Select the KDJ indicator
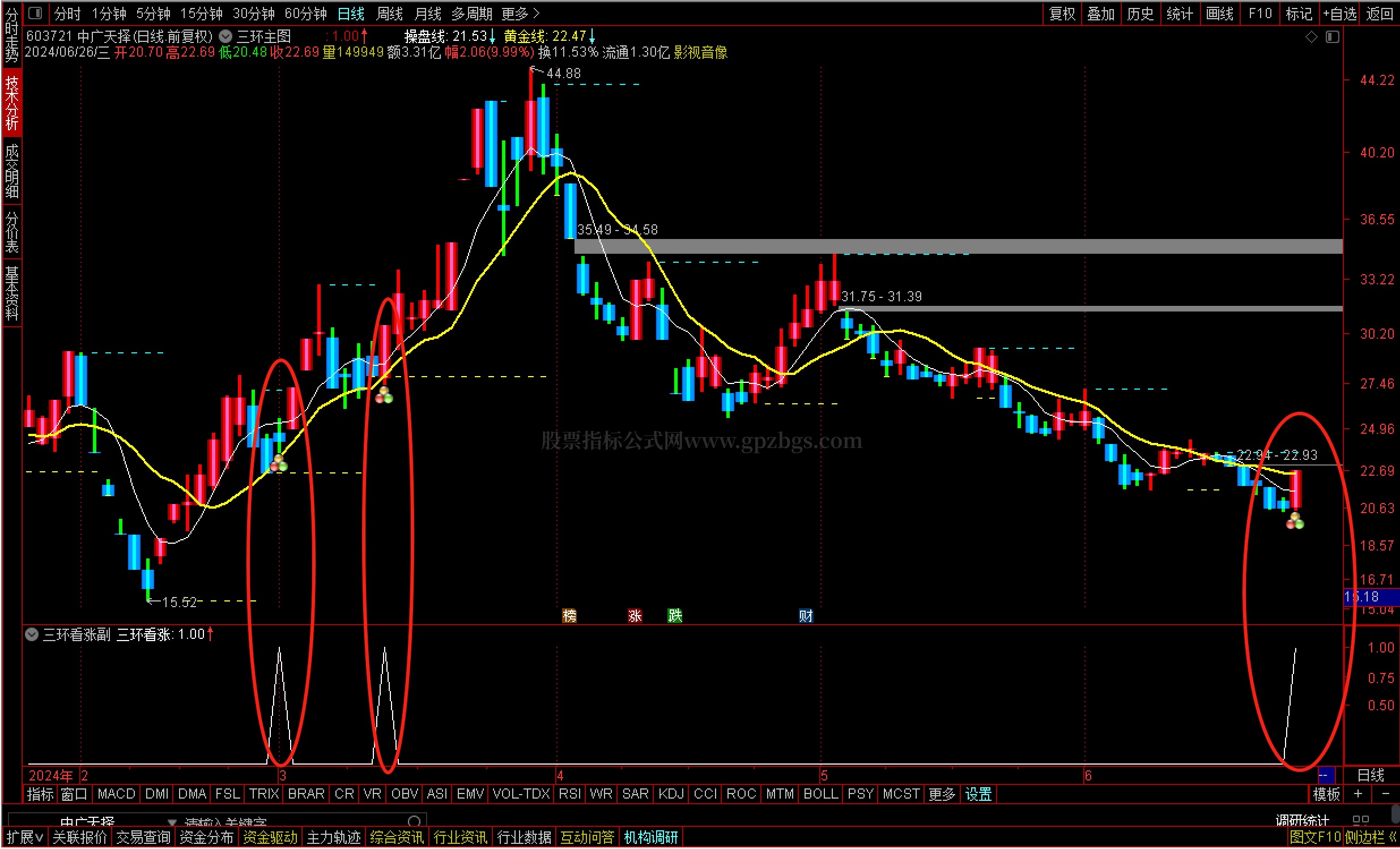Screen dimensions: 1400x849 [x=671, y=794]
